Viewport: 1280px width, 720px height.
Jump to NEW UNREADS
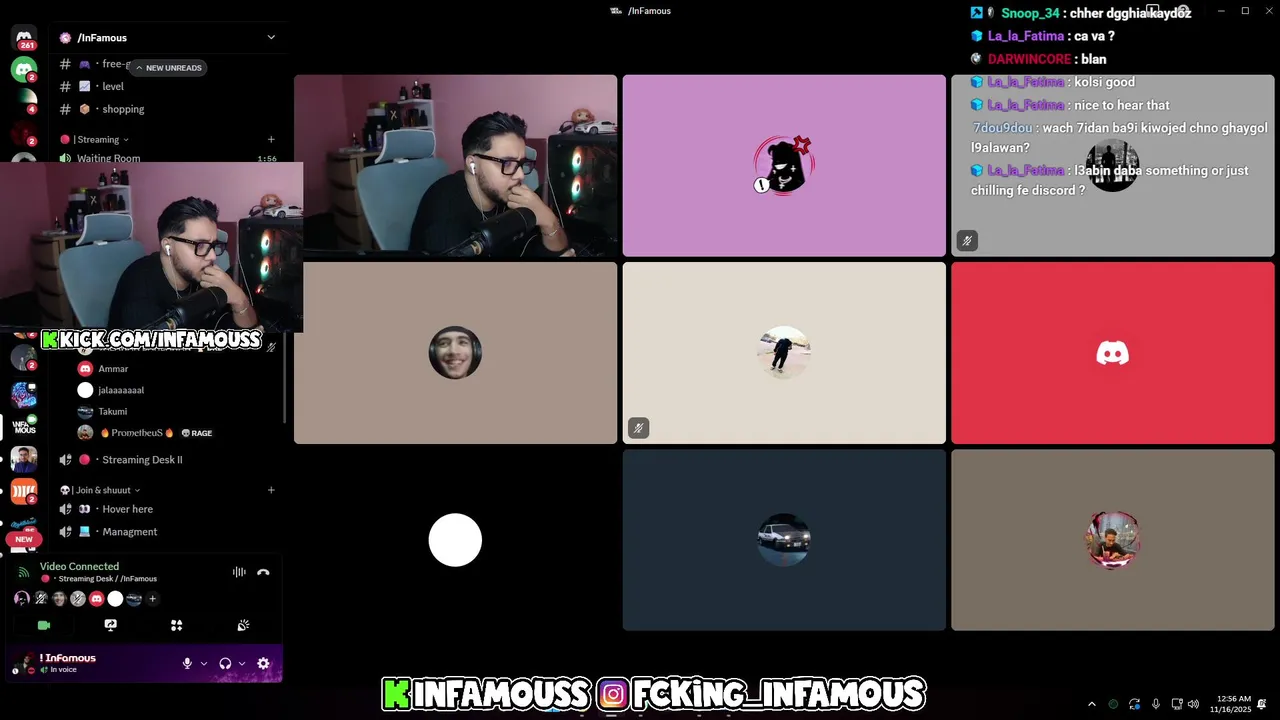click(x=168, y=68)
